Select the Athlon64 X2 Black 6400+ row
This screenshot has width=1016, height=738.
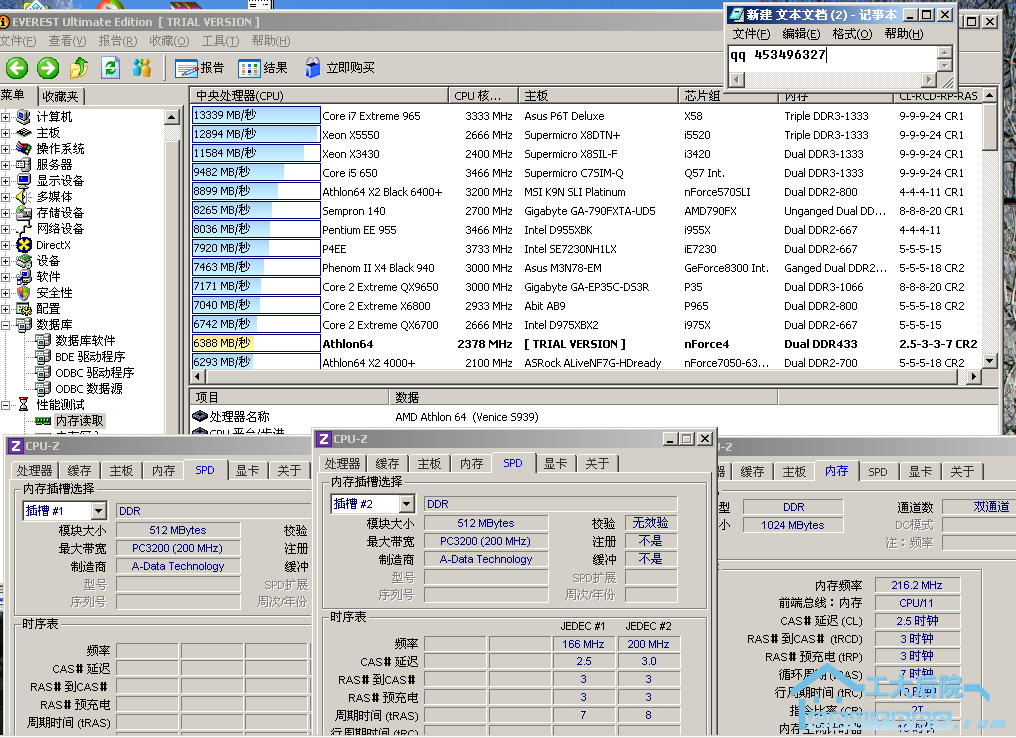586,192
